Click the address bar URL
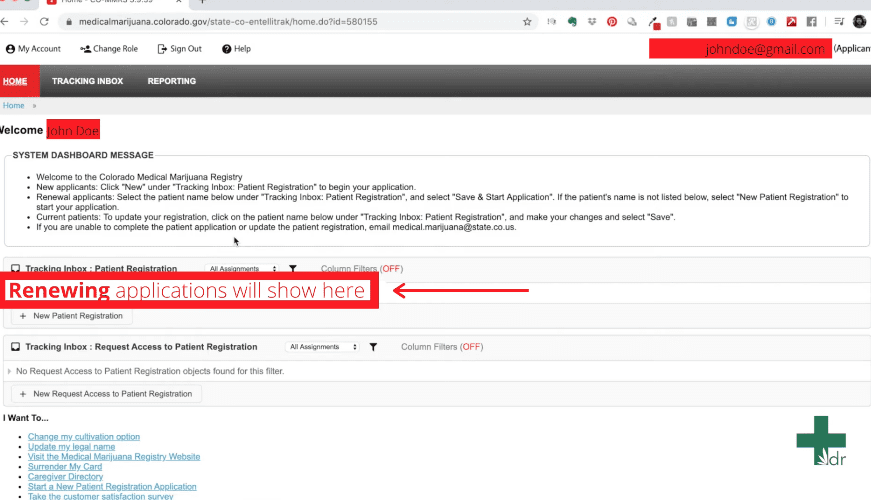The image size is (871, 500). pyautogui.click(x=228, y=22)
